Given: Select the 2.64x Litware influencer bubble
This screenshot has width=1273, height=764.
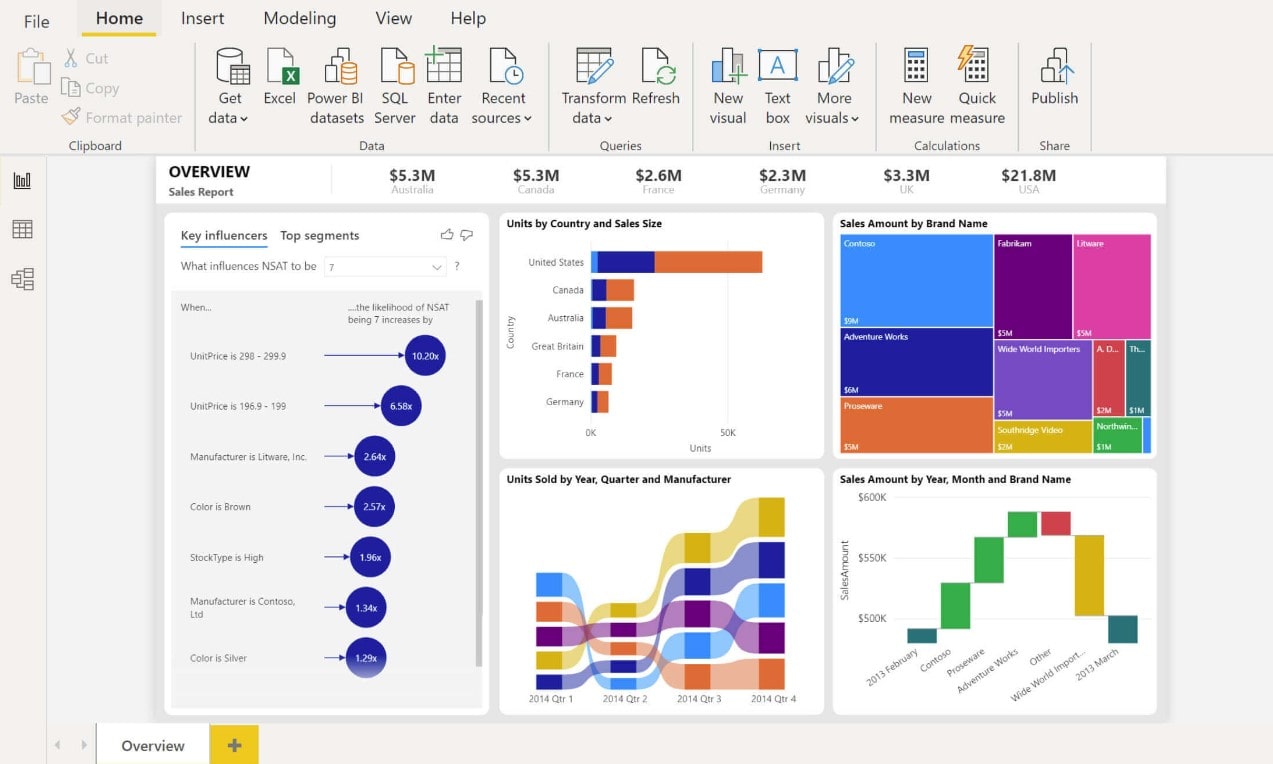Looking at the screenshot, I should pyautogui.click(x=375, y=456).
